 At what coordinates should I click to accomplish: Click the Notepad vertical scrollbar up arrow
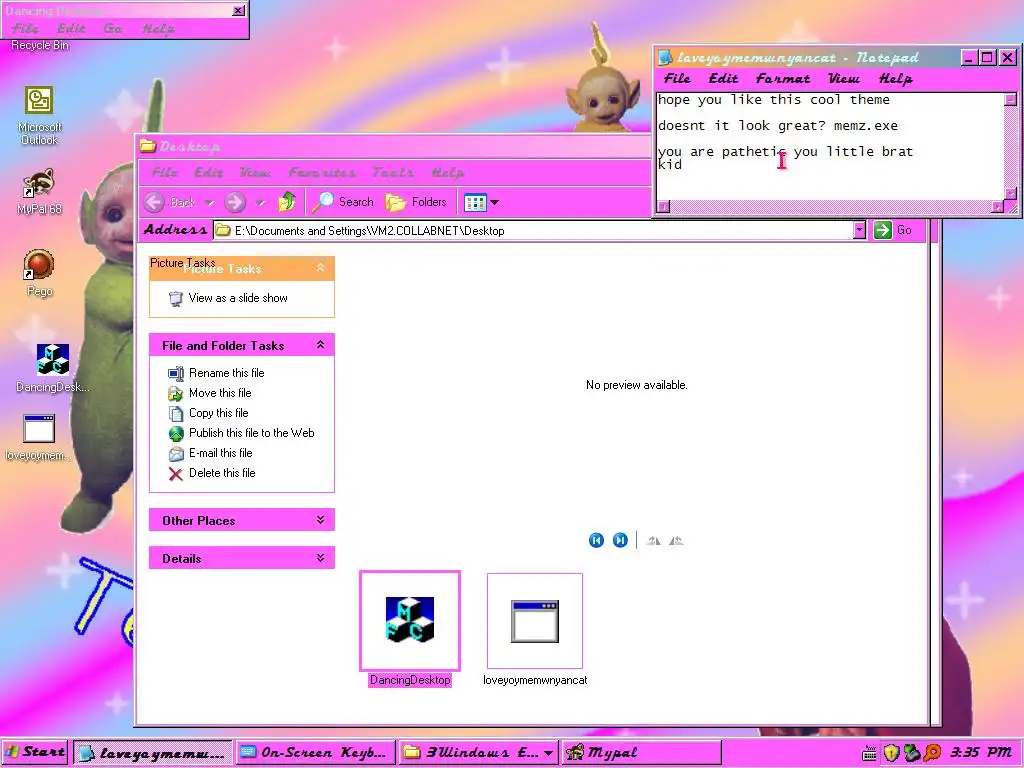[1010, 99]
